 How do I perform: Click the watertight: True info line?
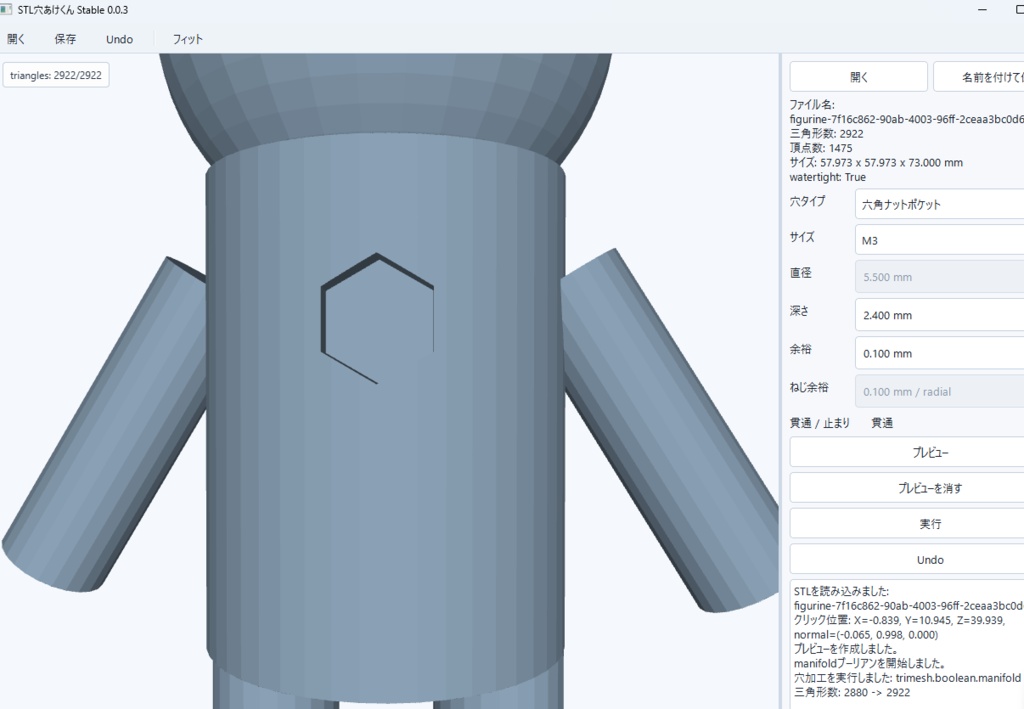(x=827, y=177)
